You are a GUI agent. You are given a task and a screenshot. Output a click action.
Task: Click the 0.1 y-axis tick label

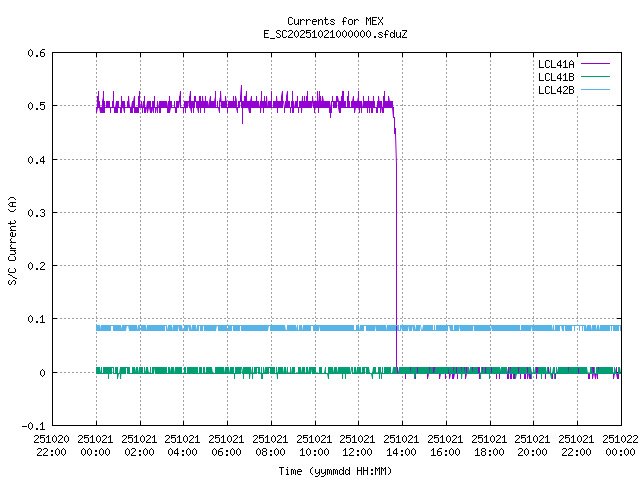[35, 320]
